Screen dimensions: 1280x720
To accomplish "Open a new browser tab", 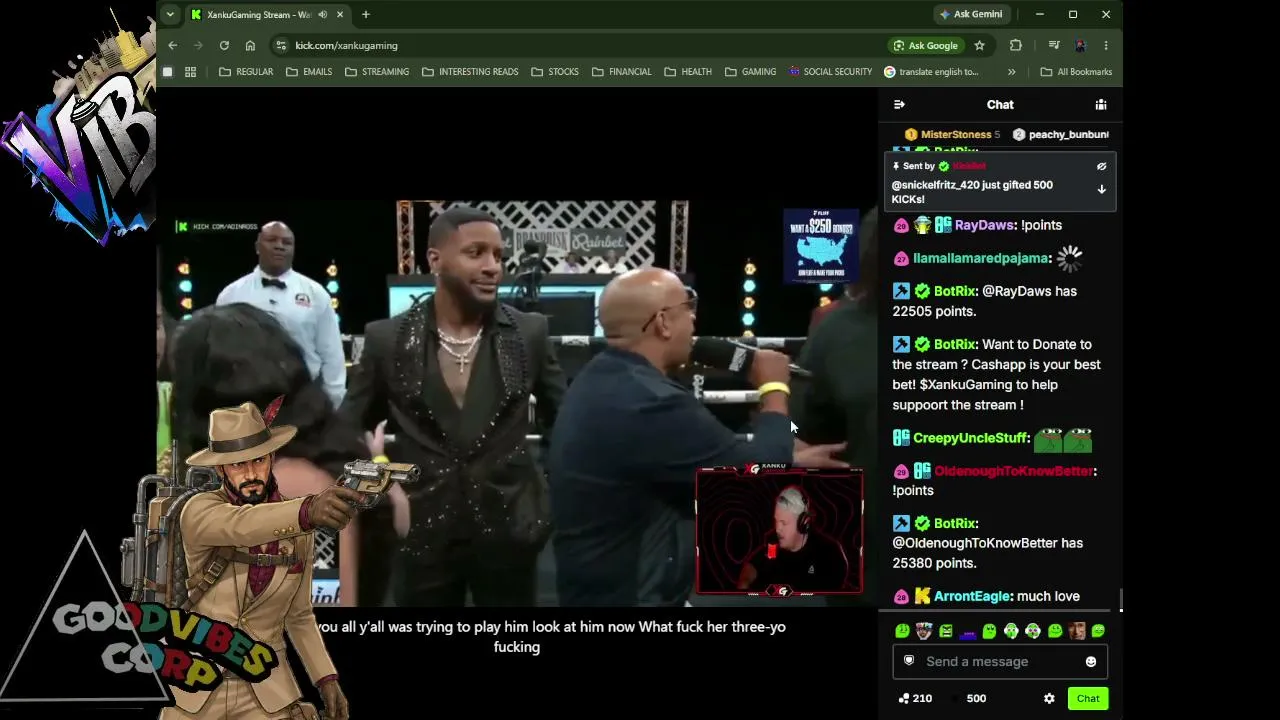I will click(x=366, y=14).
